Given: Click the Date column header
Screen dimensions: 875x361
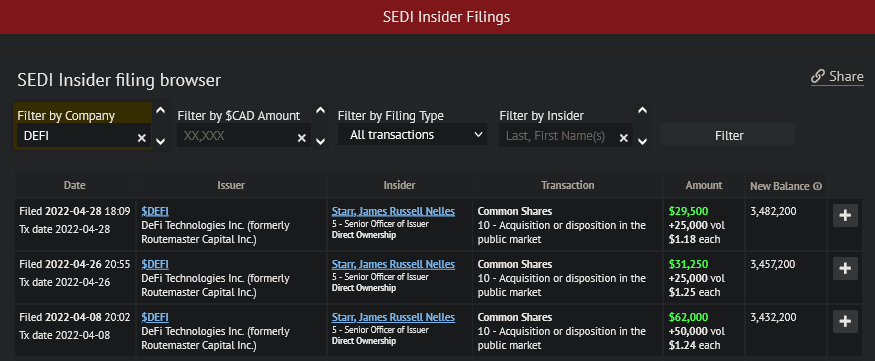Looking at the screenshot, I should click(x=75, y=185).
